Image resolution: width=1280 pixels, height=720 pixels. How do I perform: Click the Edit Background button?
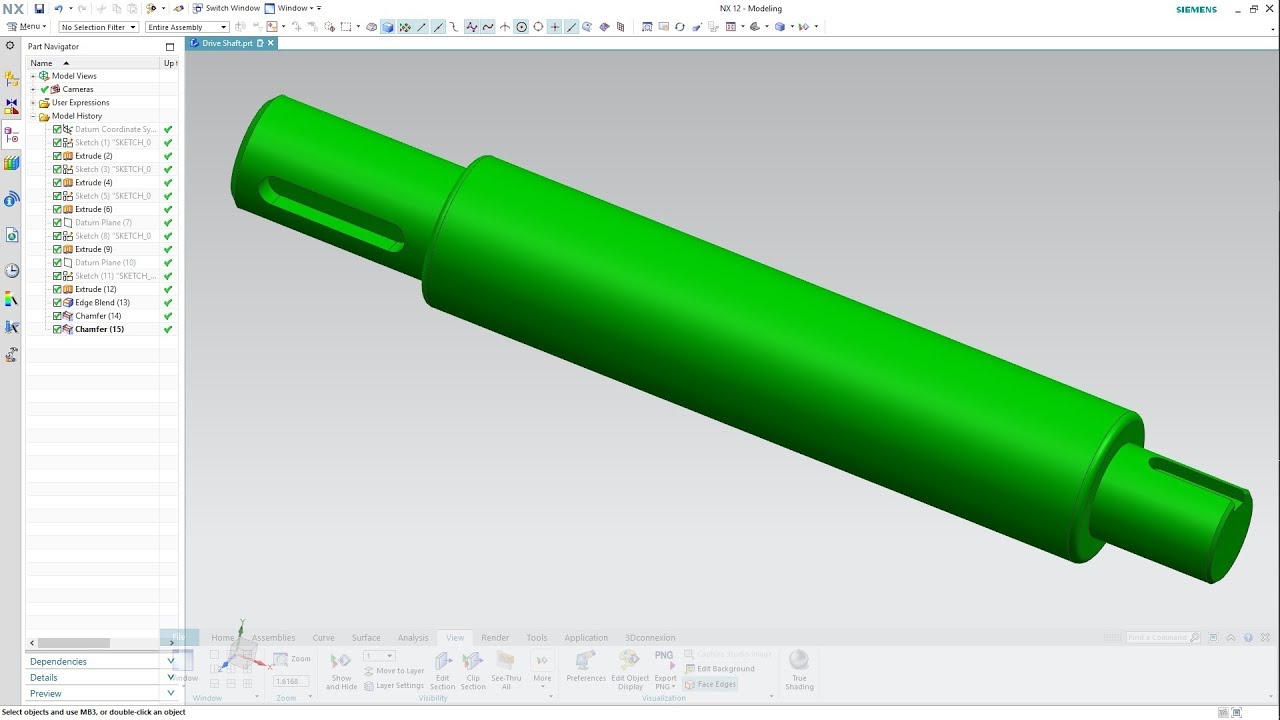coord(720,669)
